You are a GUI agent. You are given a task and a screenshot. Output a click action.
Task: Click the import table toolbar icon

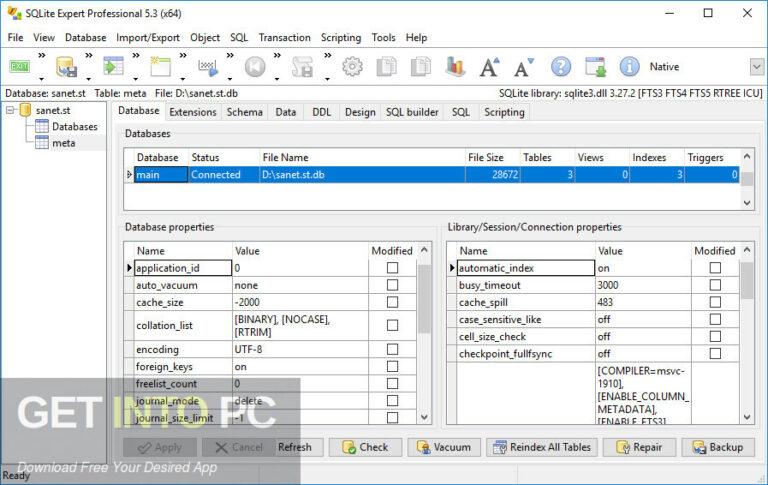point(113,66)
